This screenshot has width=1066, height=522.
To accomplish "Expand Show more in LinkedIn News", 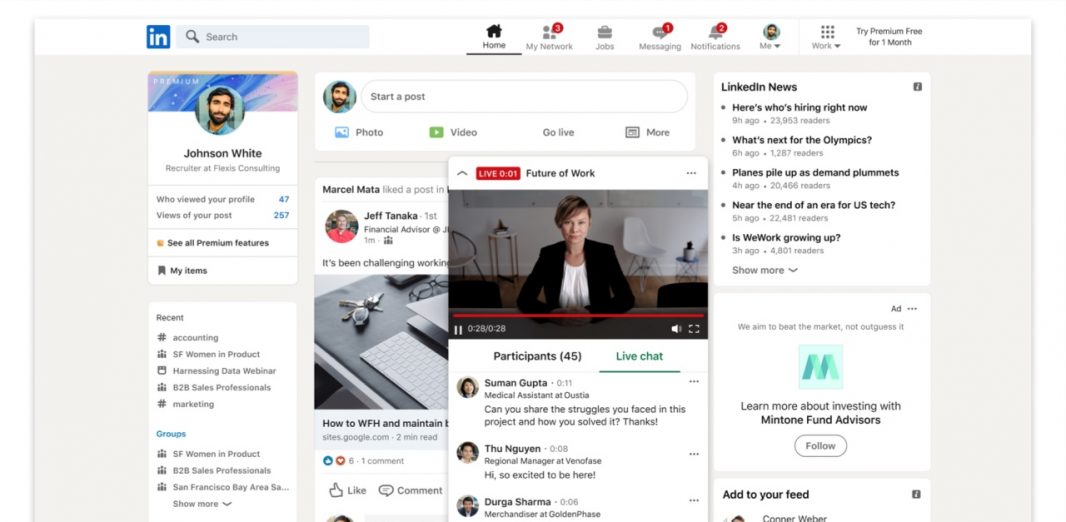I will pos(764,271).
